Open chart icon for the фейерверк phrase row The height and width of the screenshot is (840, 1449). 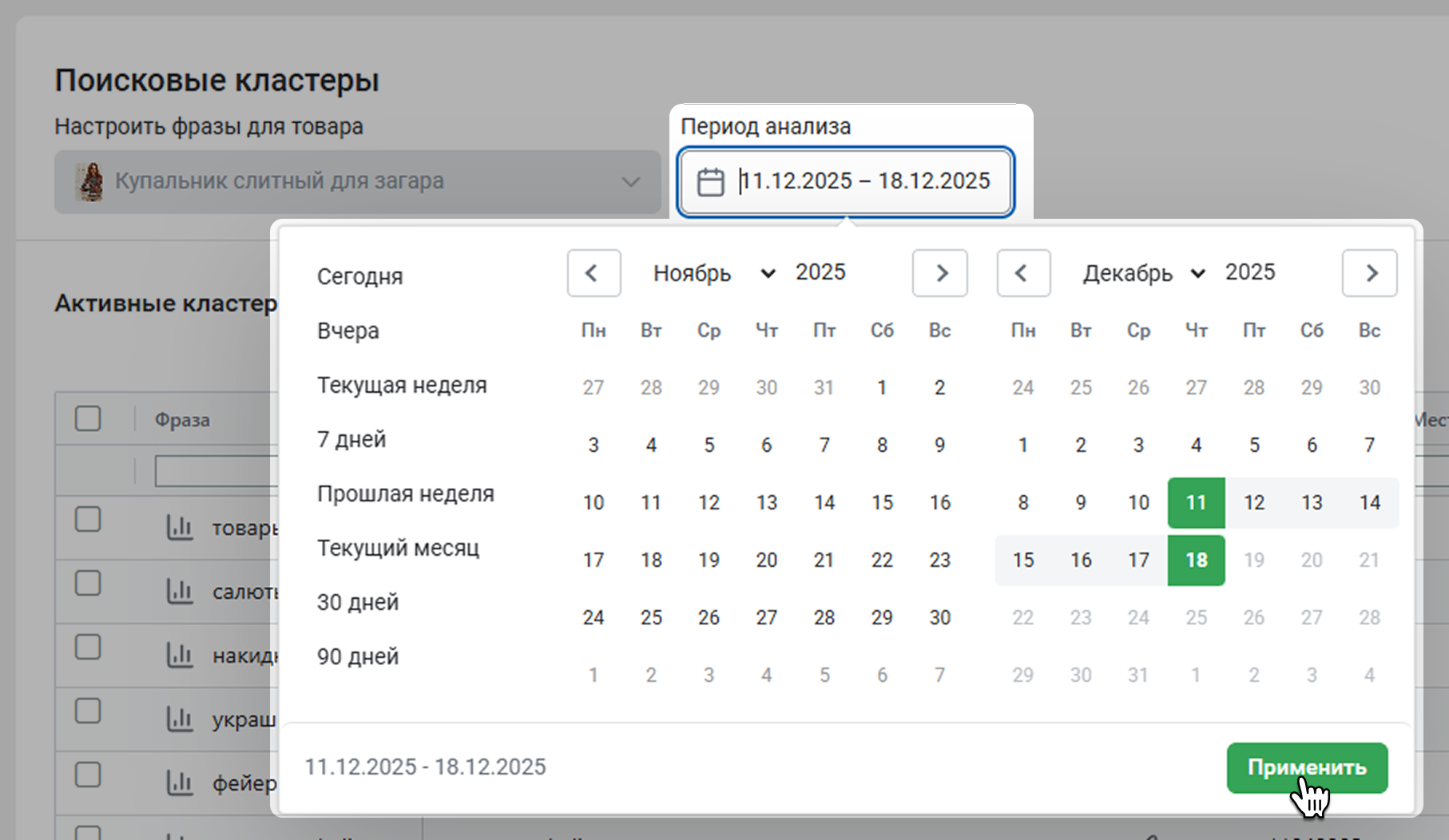point(180,783)
